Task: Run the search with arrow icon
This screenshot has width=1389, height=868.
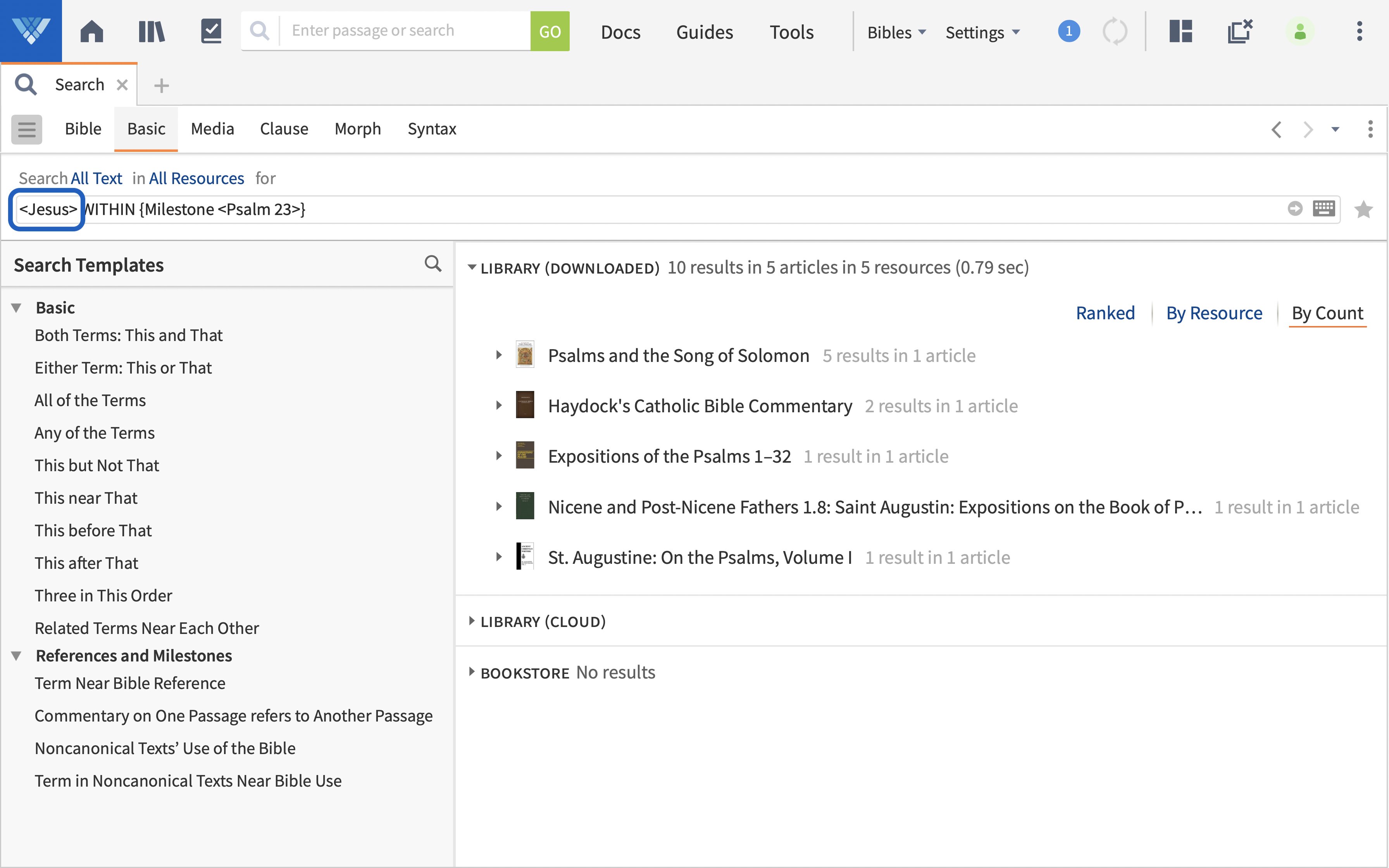Action: (x=1295, y=208)
